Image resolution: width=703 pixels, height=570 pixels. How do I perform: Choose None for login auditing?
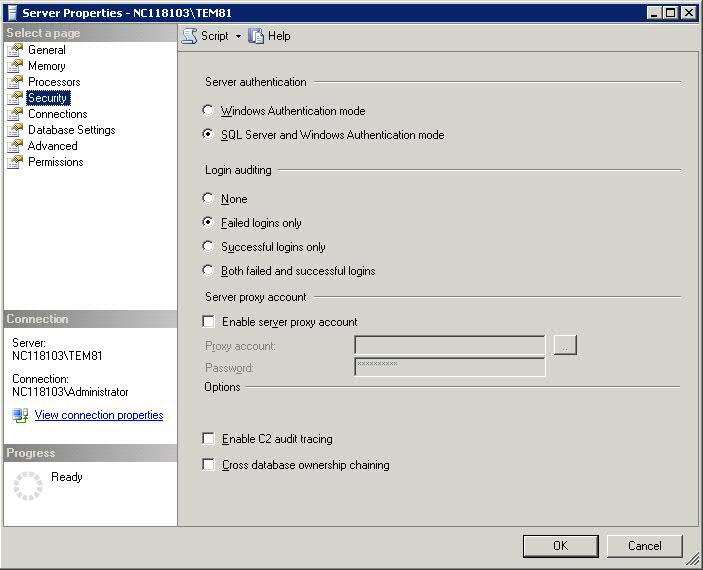(x=208, y=199)
